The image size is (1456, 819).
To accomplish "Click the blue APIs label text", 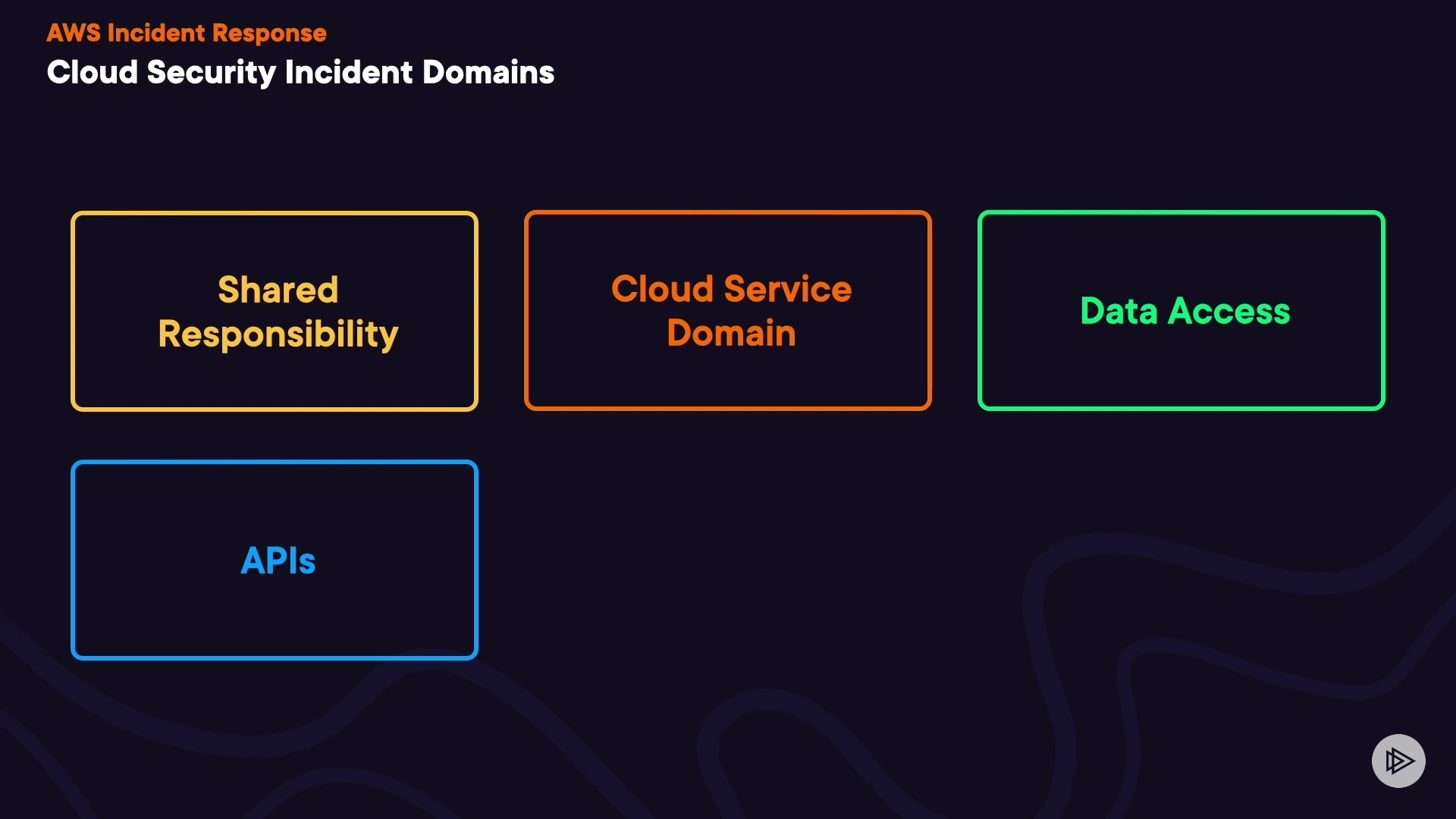I will tap(278, 561).
